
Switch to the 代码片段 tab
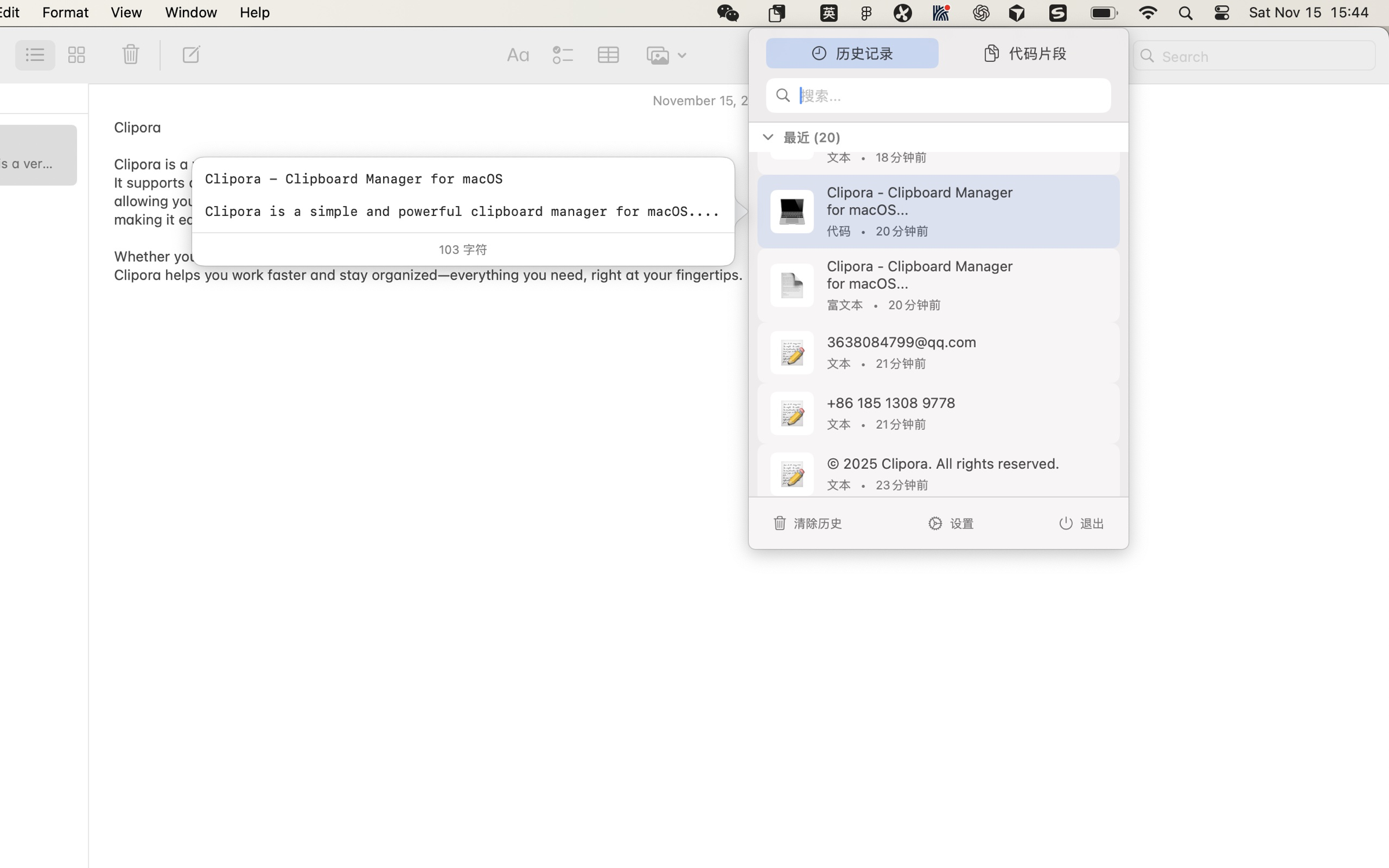tap(1024, 53)
